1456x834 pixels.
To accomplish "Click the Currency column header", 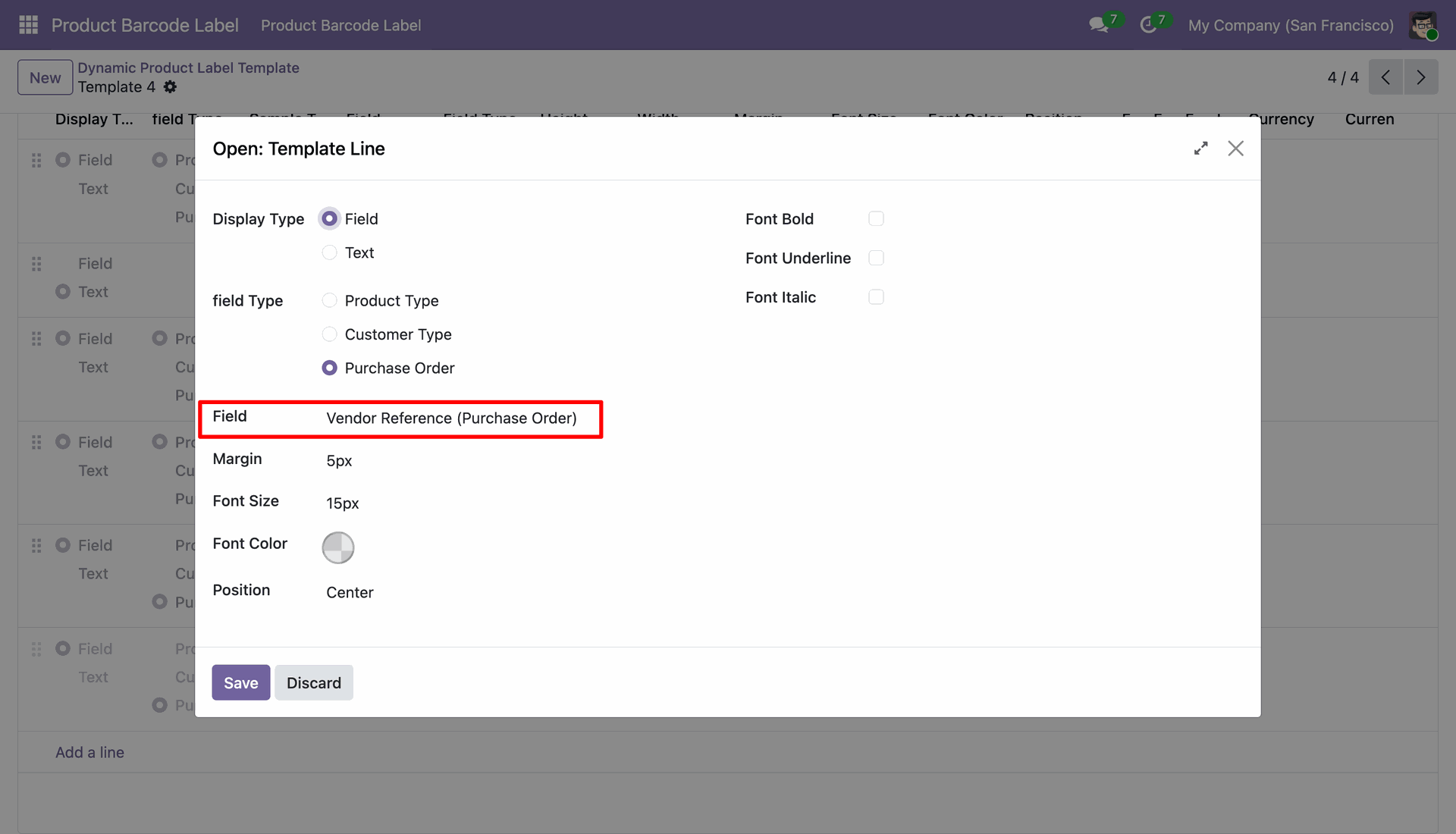I will (x=1281, y=119).
